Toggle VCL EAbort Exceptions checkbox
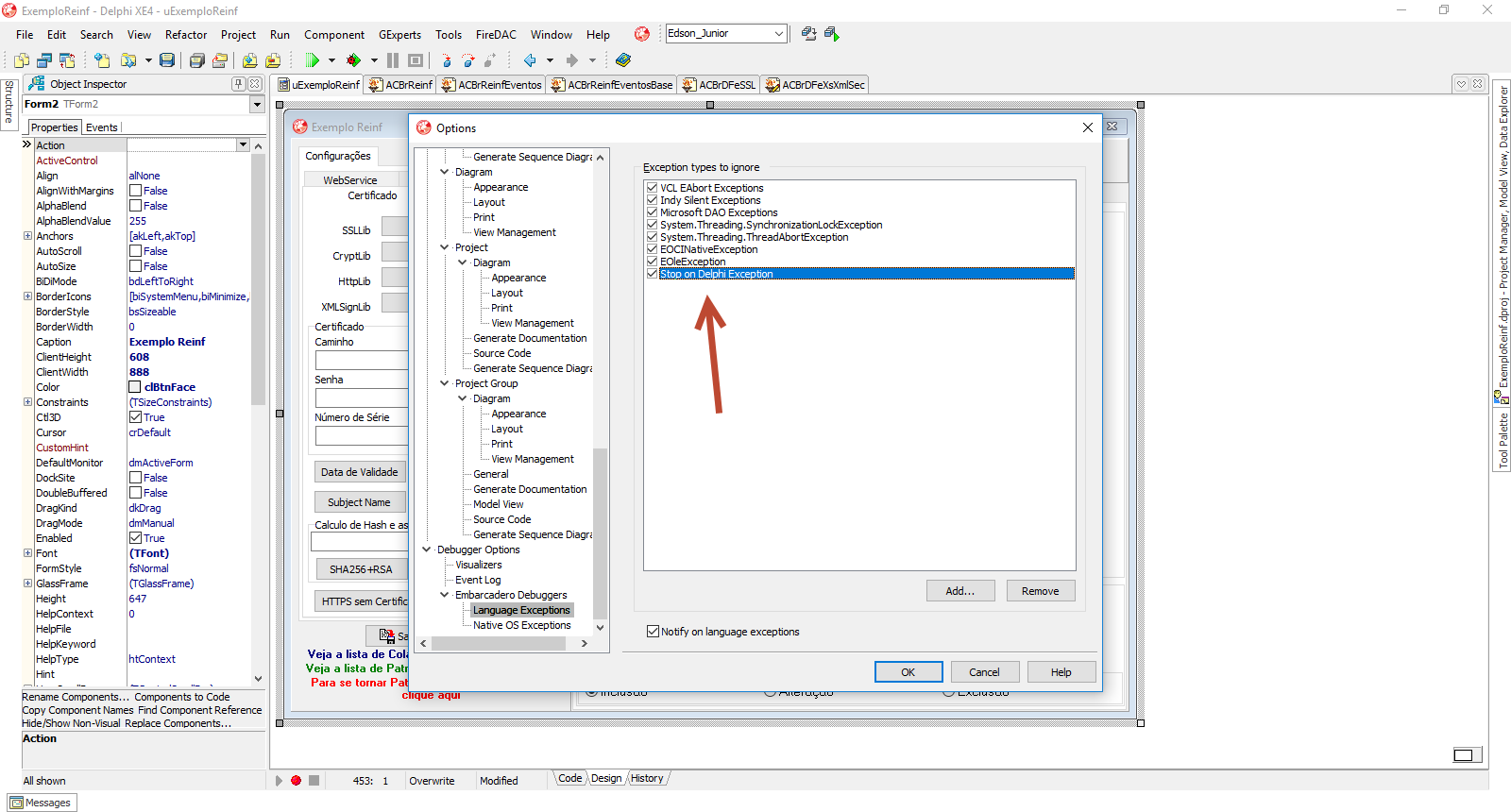Viewport: 1511px width, 812px height. coord(652,188)
